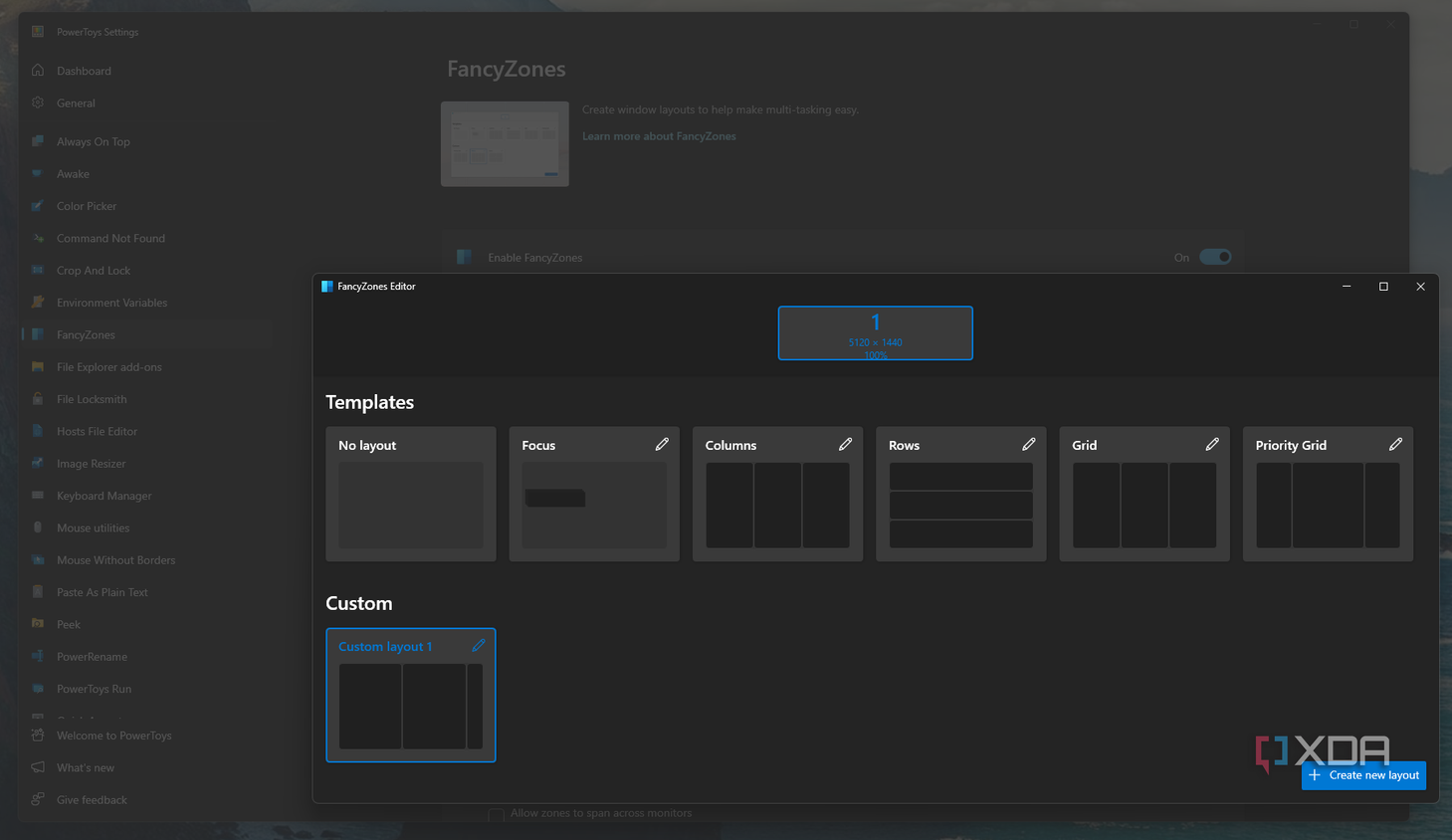Viewport: 1452px width, 840px height.
Task: Select the No layout template card
Action: pos(411,495)
